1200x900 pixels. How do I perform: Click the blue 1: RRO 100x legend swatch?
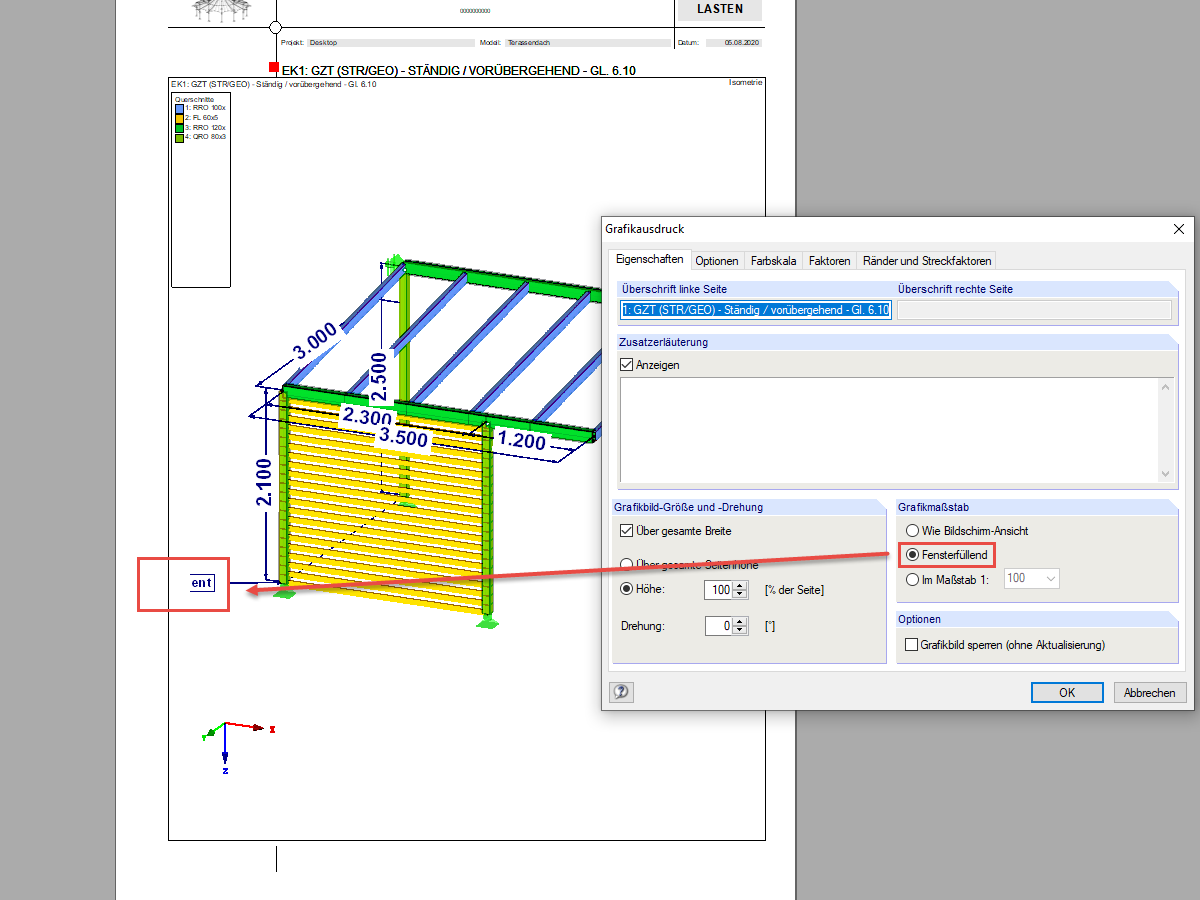coord(179,108)
